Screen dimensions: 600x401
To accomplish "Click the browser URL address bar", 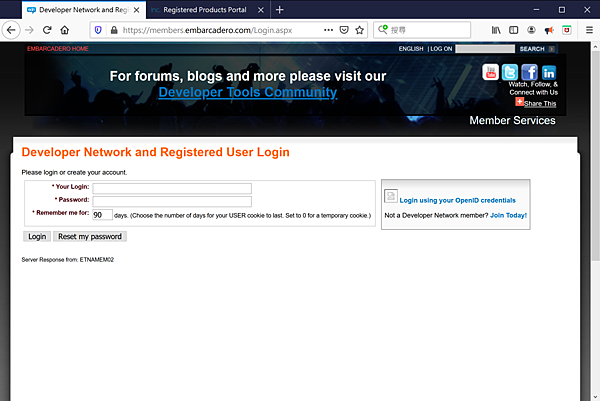I will (228, 30).
